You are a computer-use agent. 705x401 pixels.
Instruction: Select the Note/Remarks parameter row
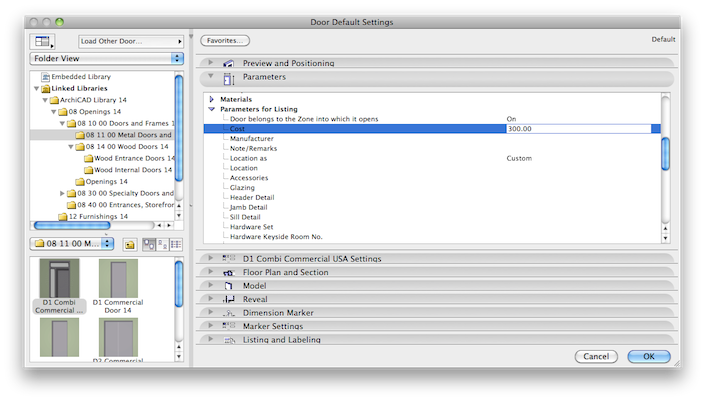(x=432, y=148)
